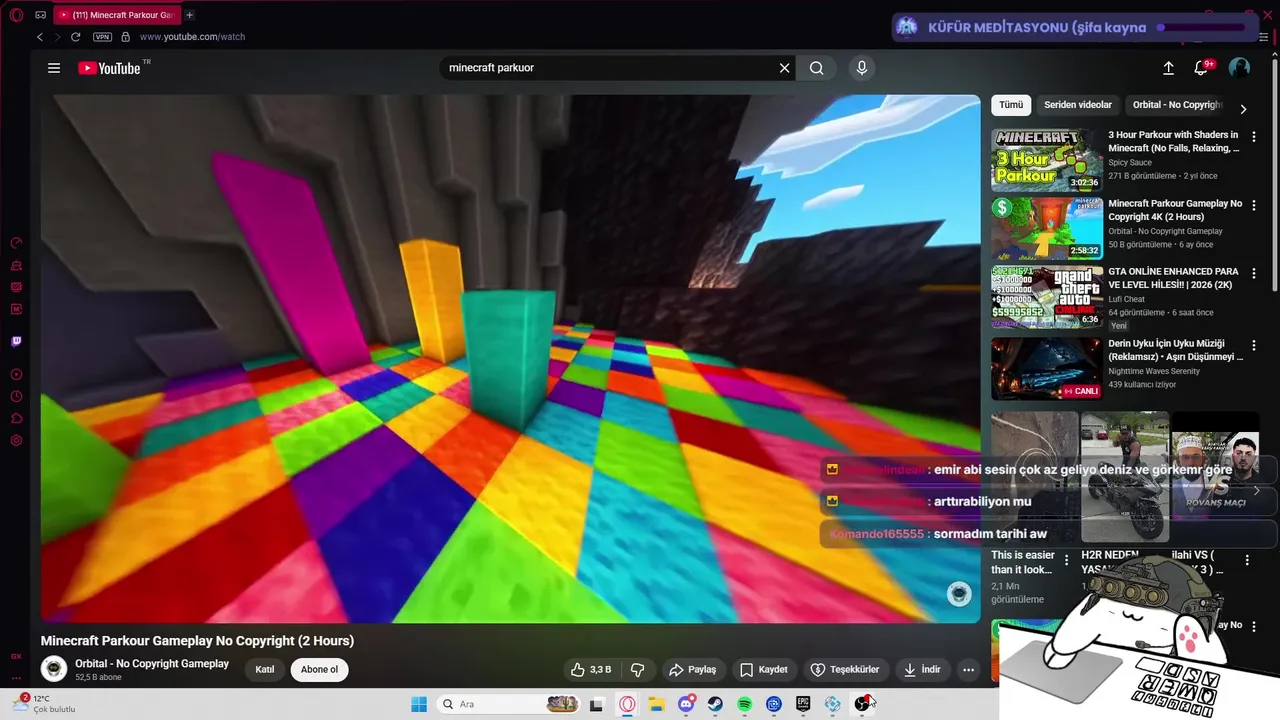Click the Spicy Sauce channel name
This screenshot has height=720, width=1280.
pos(1130,162)
